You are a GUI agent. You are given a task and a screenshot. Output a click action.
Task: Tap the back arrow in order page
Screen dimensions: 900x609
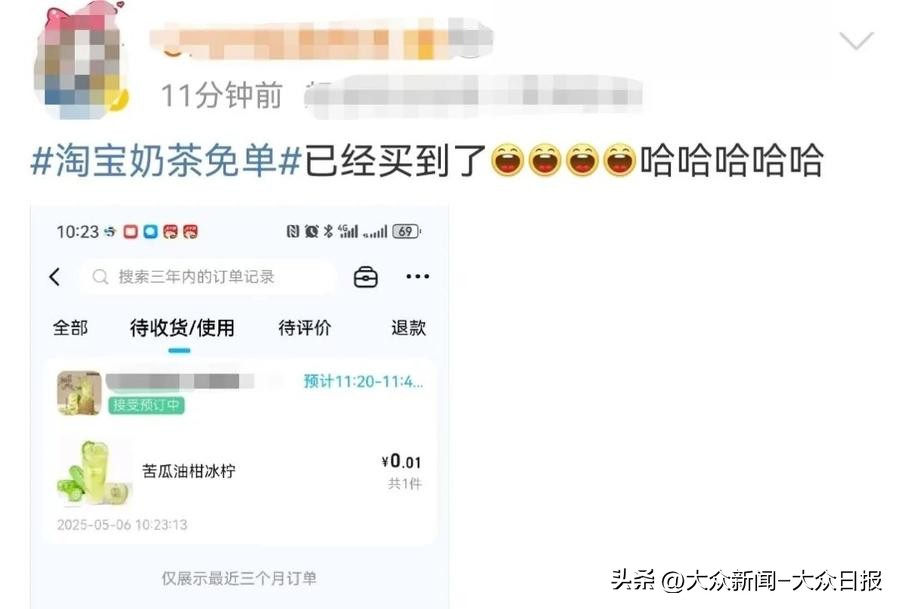55,277
